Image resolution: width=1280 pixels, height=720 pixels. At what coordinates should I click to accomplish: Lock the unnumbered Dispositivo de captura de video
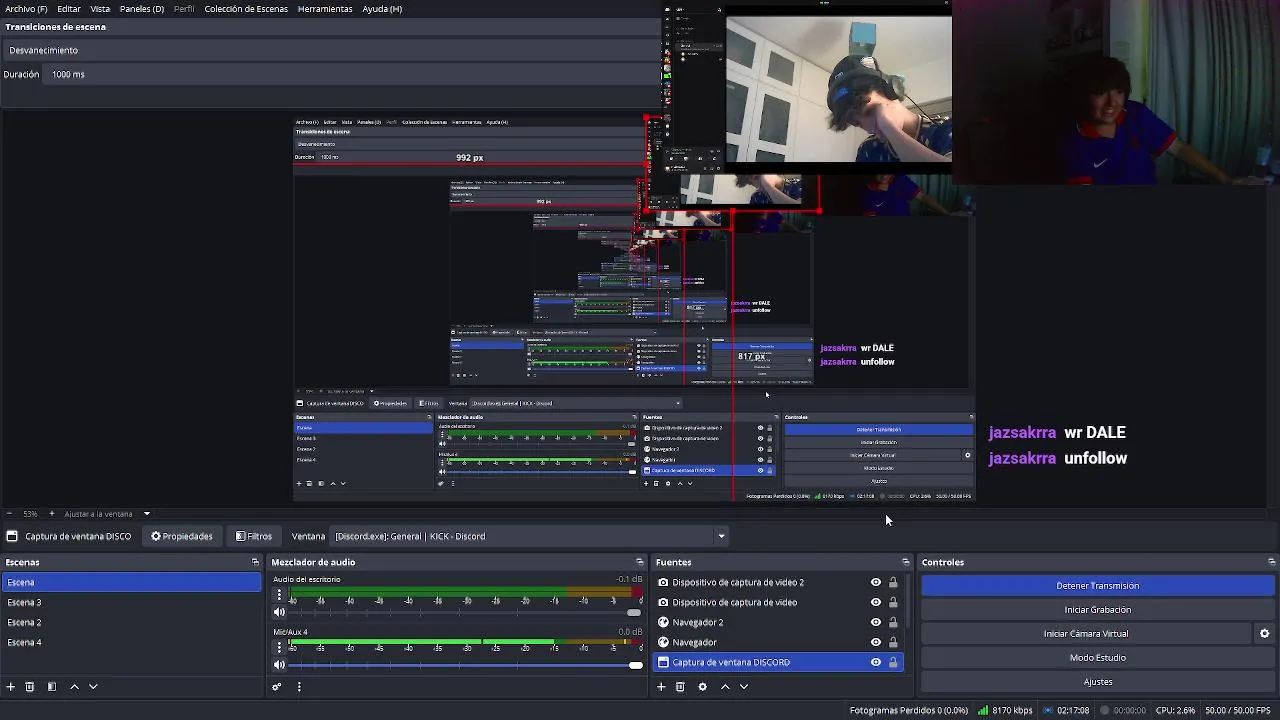tap(893, 602)
